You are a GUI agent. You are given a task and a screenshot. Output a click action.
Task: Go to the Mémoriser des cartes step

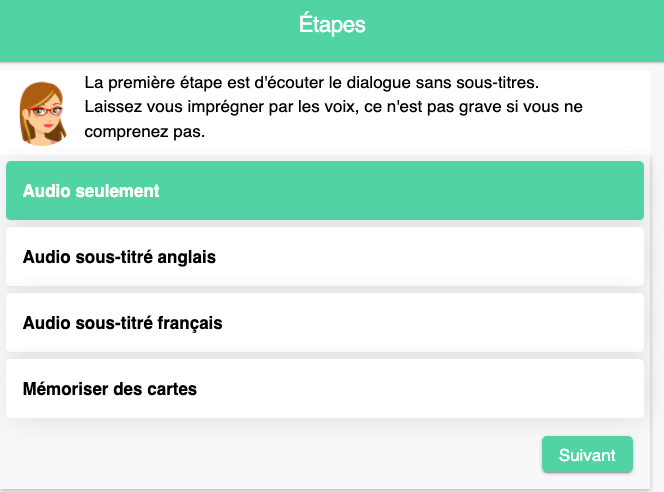(x=325, y=389)
